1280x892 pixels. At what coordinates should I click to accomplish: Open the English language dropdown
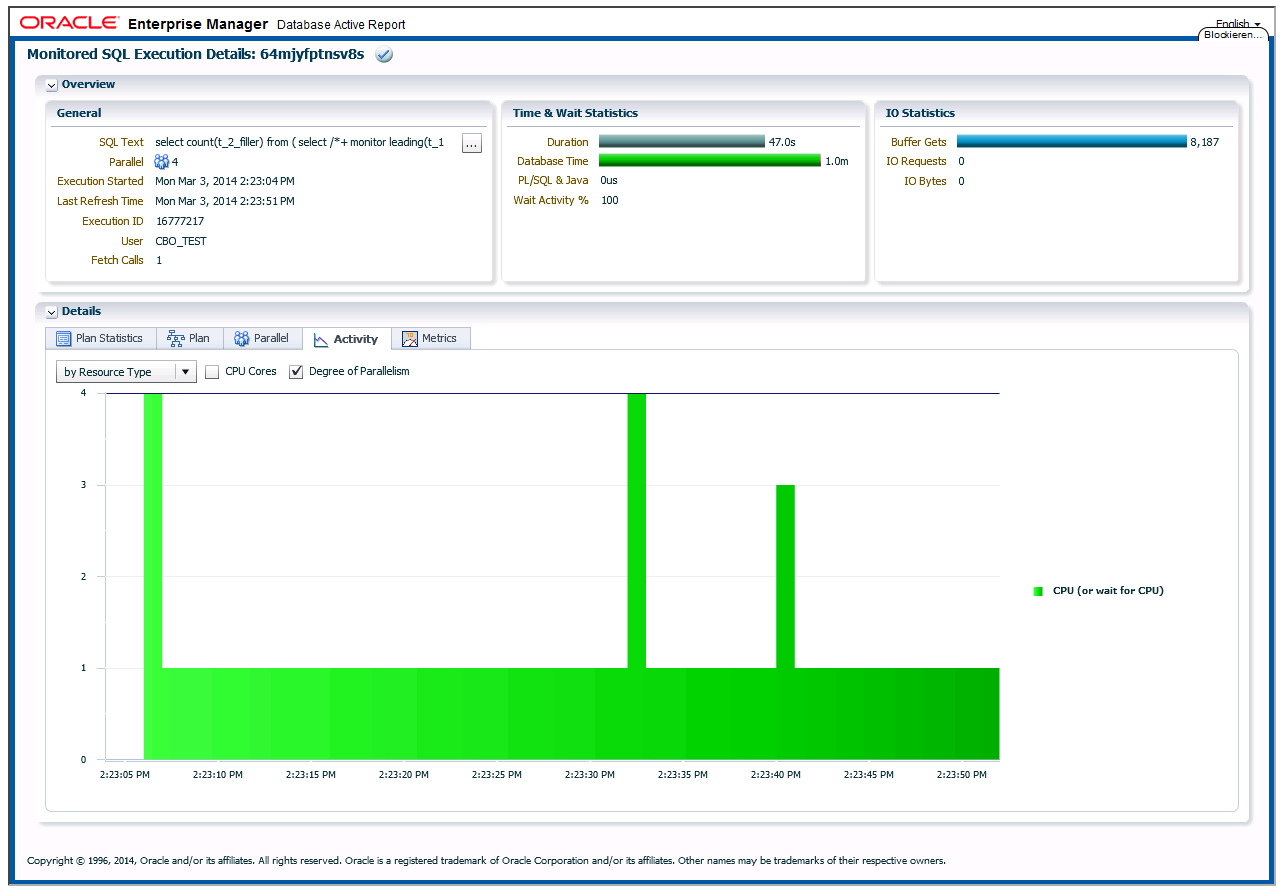point(1238,24)
